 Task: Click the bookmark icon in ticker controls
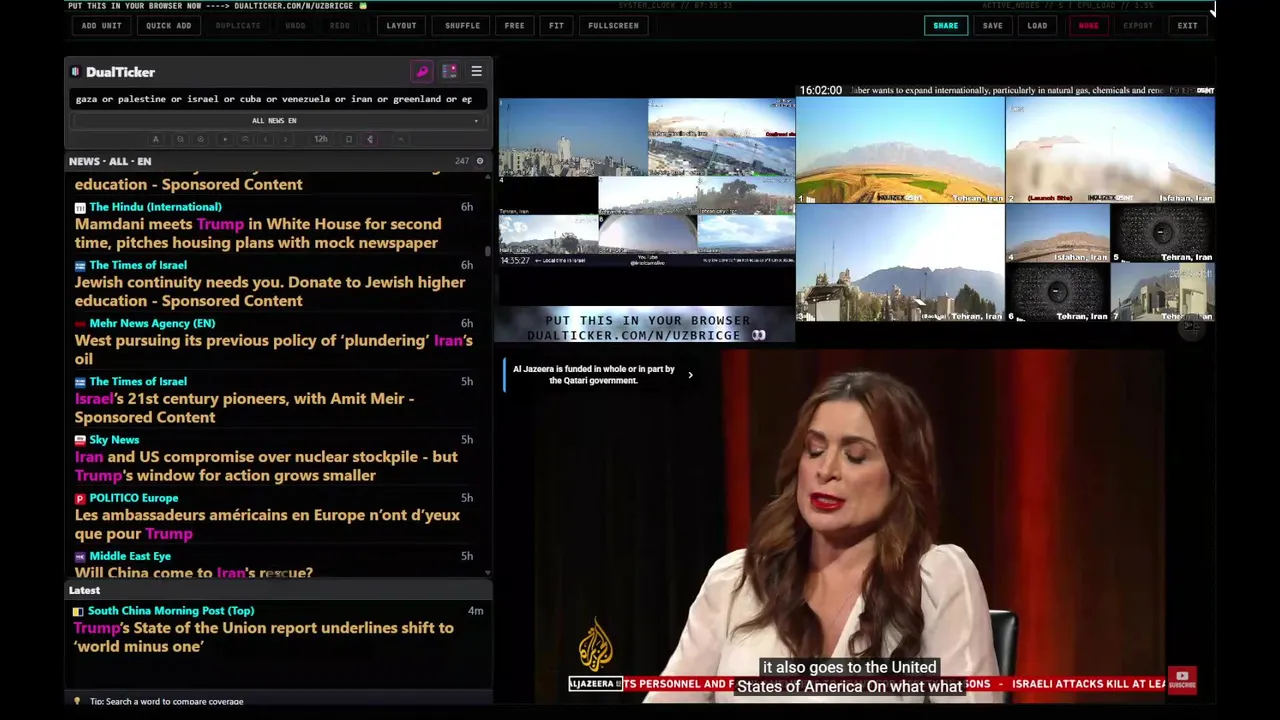[349, 139]
